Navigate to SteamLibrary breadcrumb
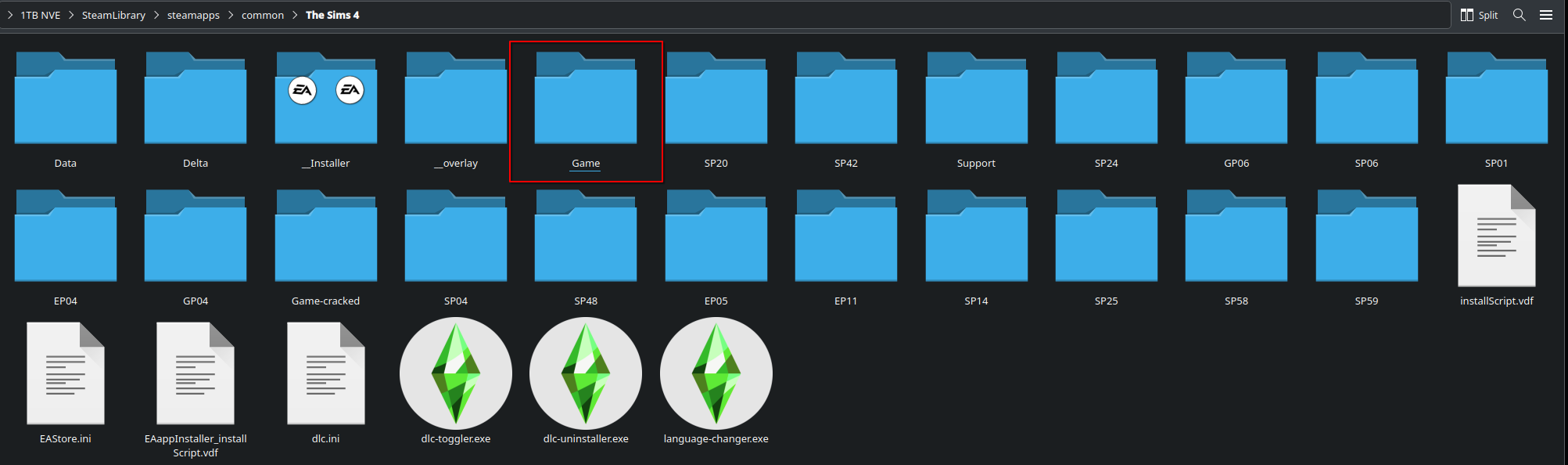The height and width of the screenshot is (465, 1568). pyautogui.click(x=113, y=15)
